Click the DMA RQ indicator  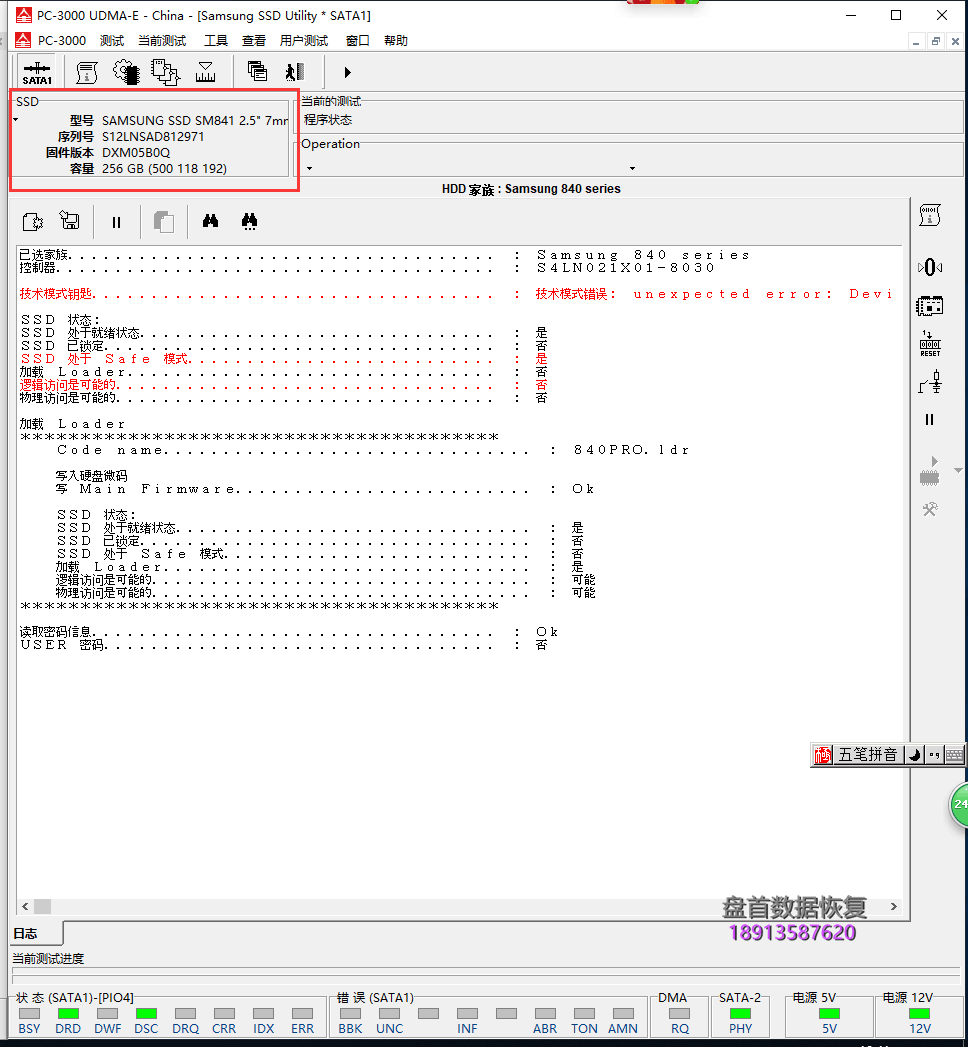680,1014
